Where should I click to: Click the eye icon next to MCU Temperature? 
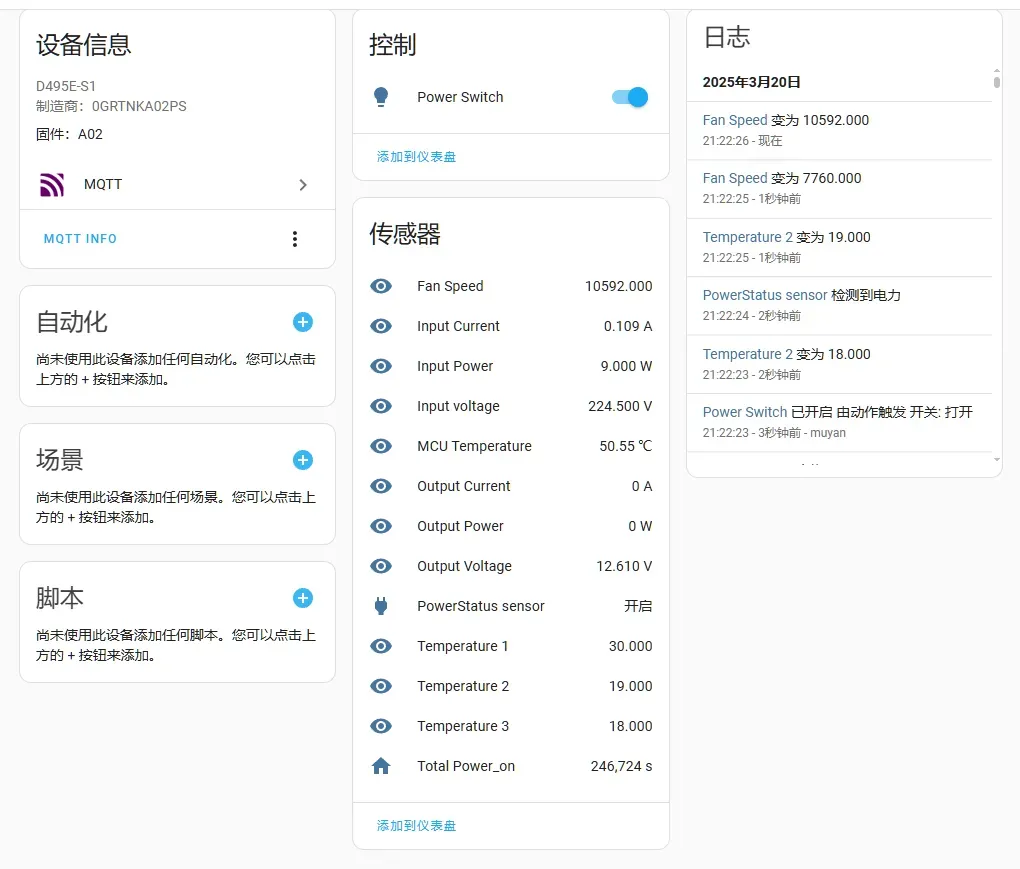(381, 446)
